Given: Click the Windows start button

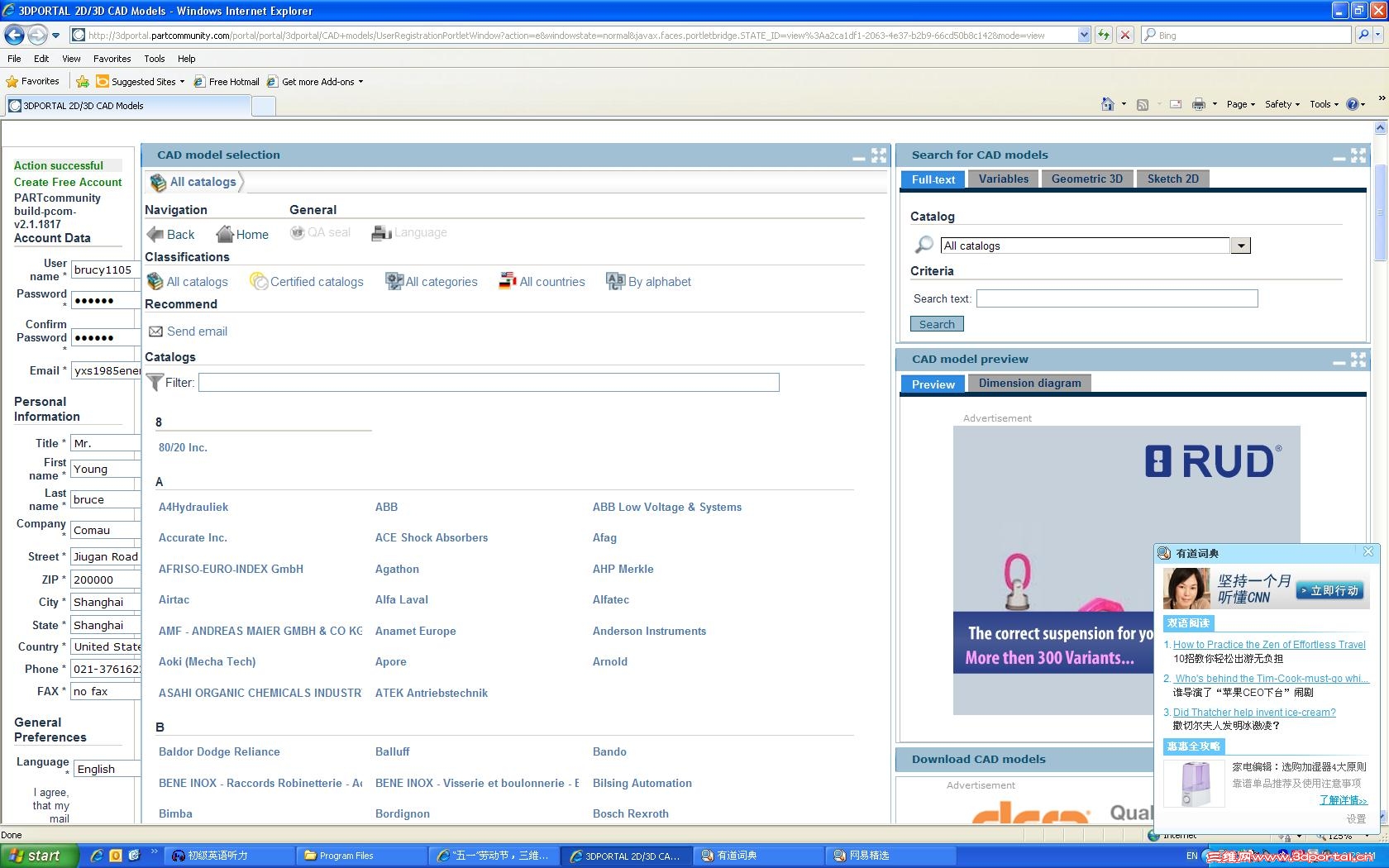Looking at the screenshot, I should [40, 856].
